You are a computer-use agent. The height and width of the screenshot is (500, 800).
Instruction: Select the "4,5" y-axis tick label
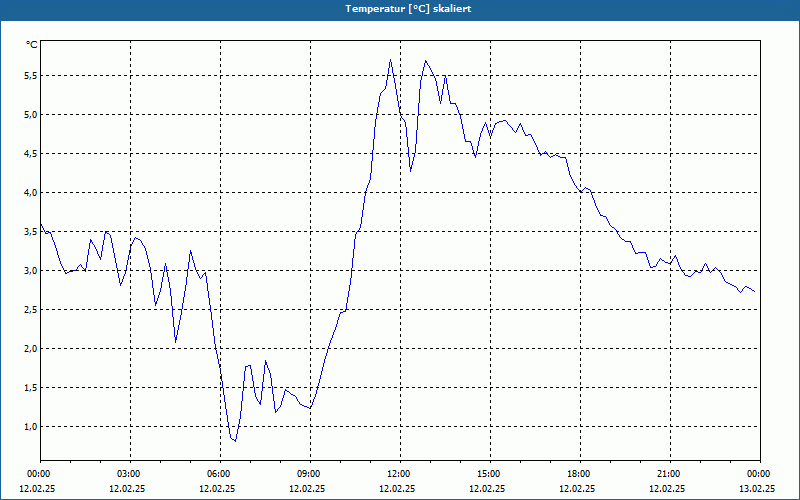31,154
